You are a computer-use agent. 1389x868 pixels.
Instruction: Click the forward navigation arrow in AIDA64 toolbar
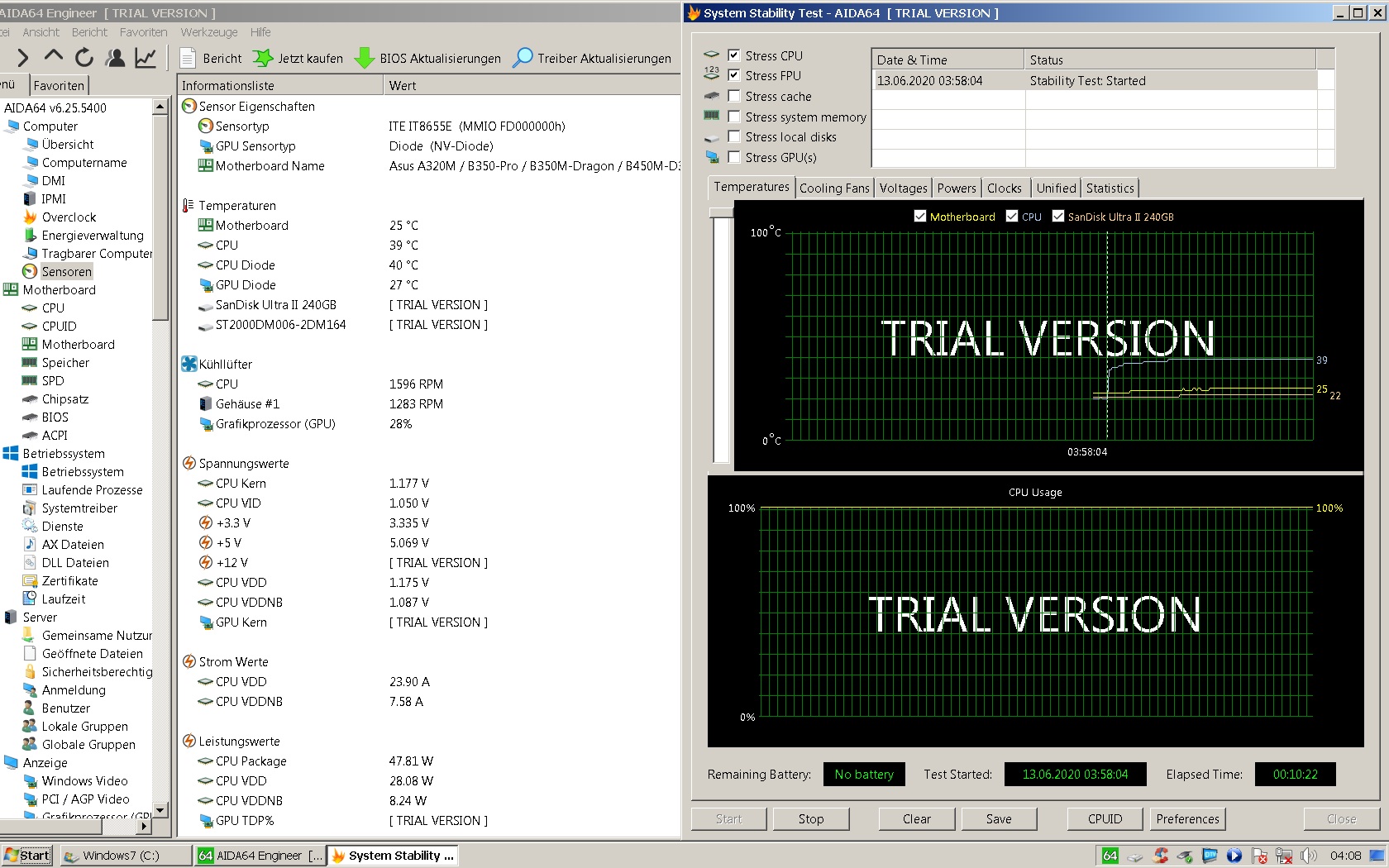point(22,58)
